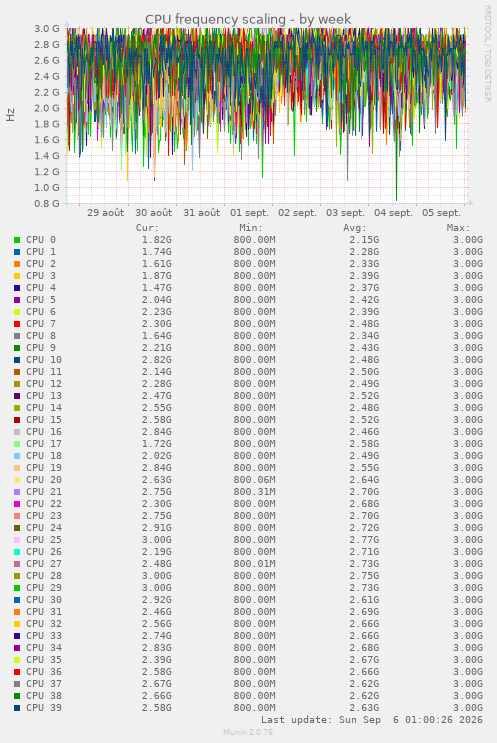Click the Munin 2.0.76 version text
The image size is (497, 743).
pyautogui.click(x=248, y=732)
